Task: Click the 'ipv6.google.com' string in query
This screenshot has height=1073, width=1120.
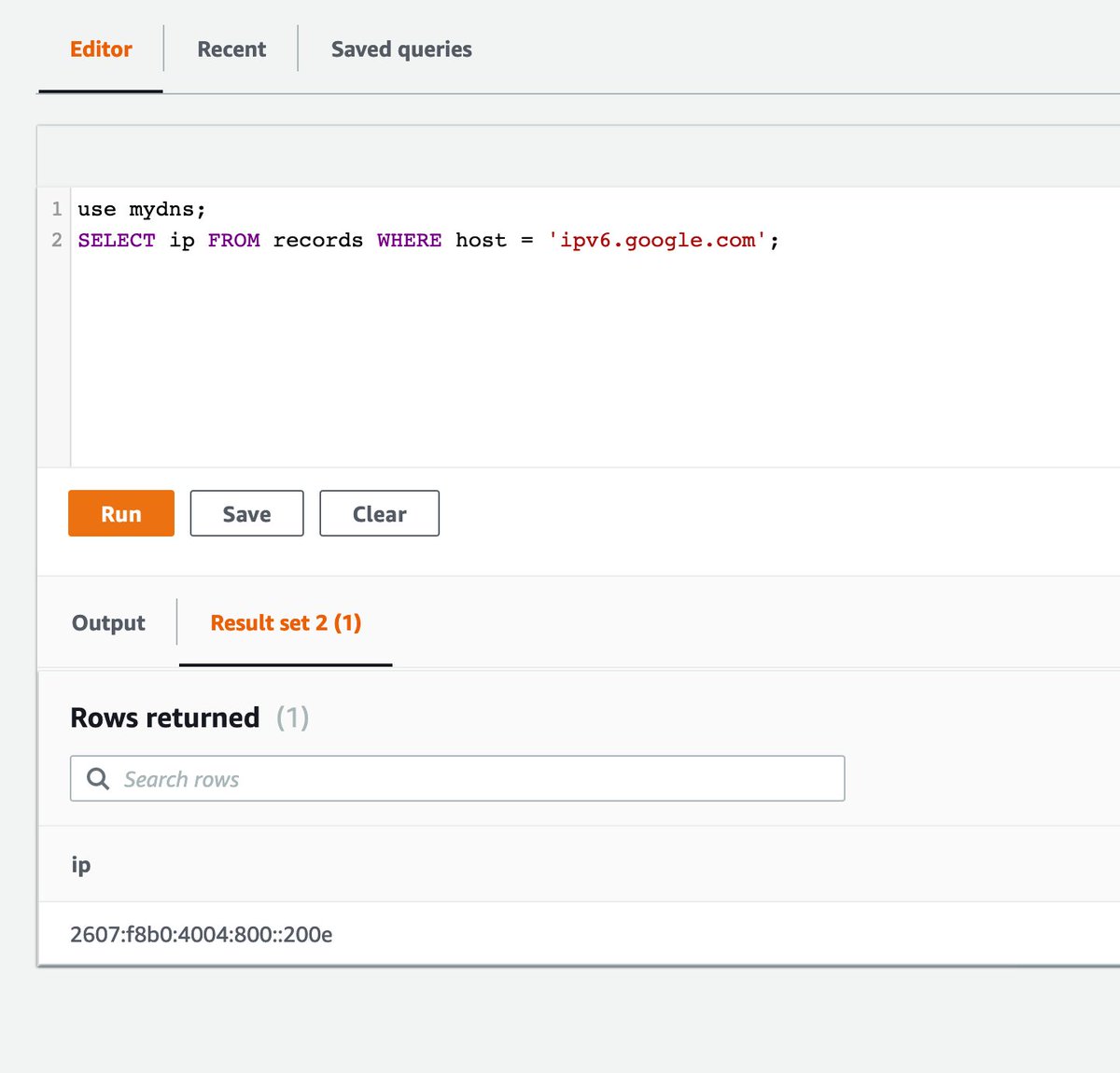Action: click(x=657, y=240)
